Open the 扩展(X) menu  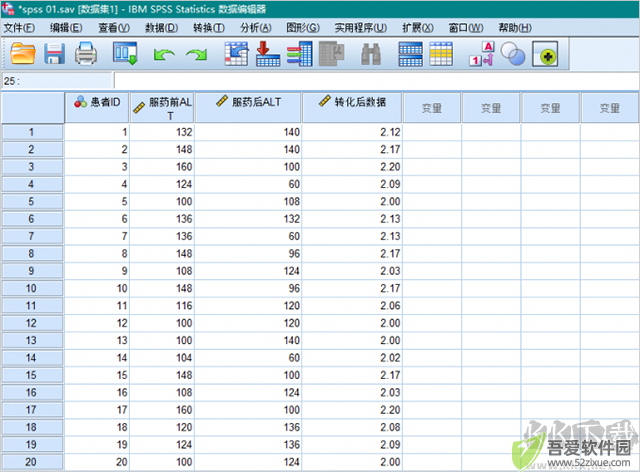[418, 28]
